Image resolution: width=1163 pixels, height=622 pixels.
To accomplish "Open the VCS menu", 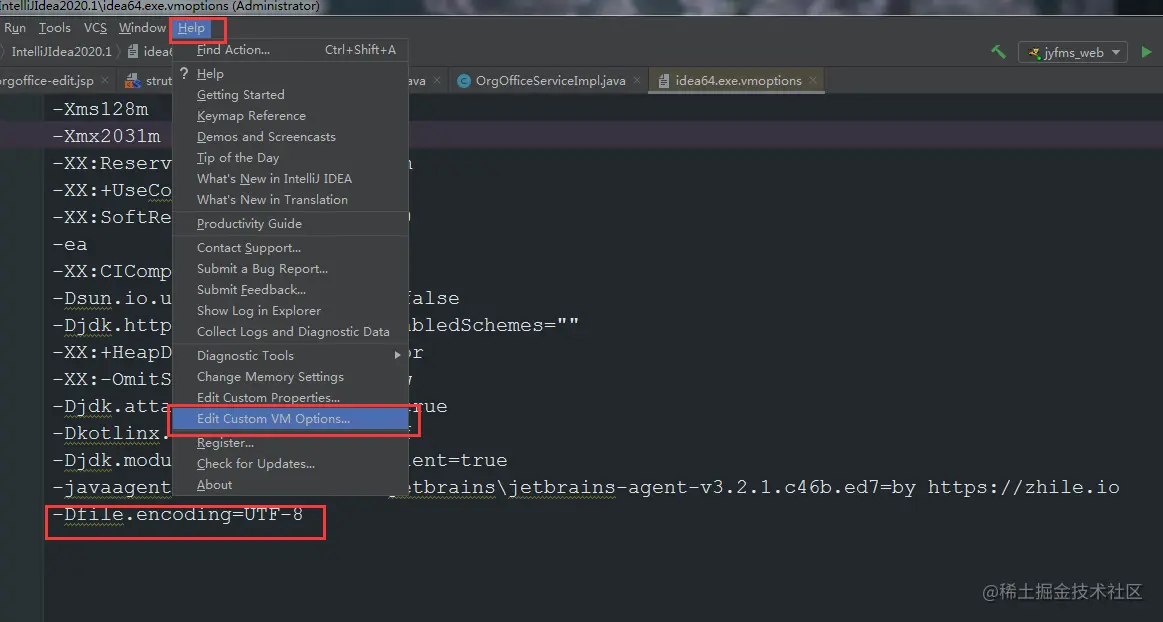I will [x=95, y=27].
